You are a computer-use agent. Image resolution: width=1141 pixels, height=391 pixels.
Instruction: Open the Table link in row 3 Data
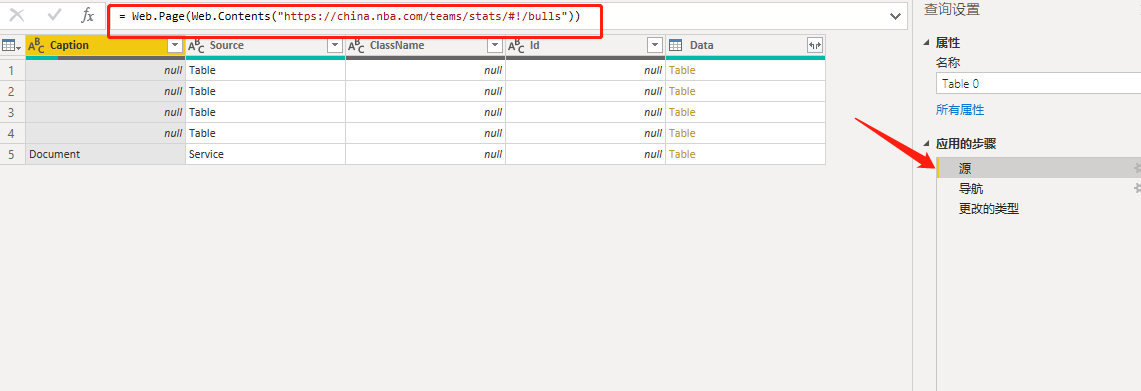pyautogui.click(x=682, y=112)
